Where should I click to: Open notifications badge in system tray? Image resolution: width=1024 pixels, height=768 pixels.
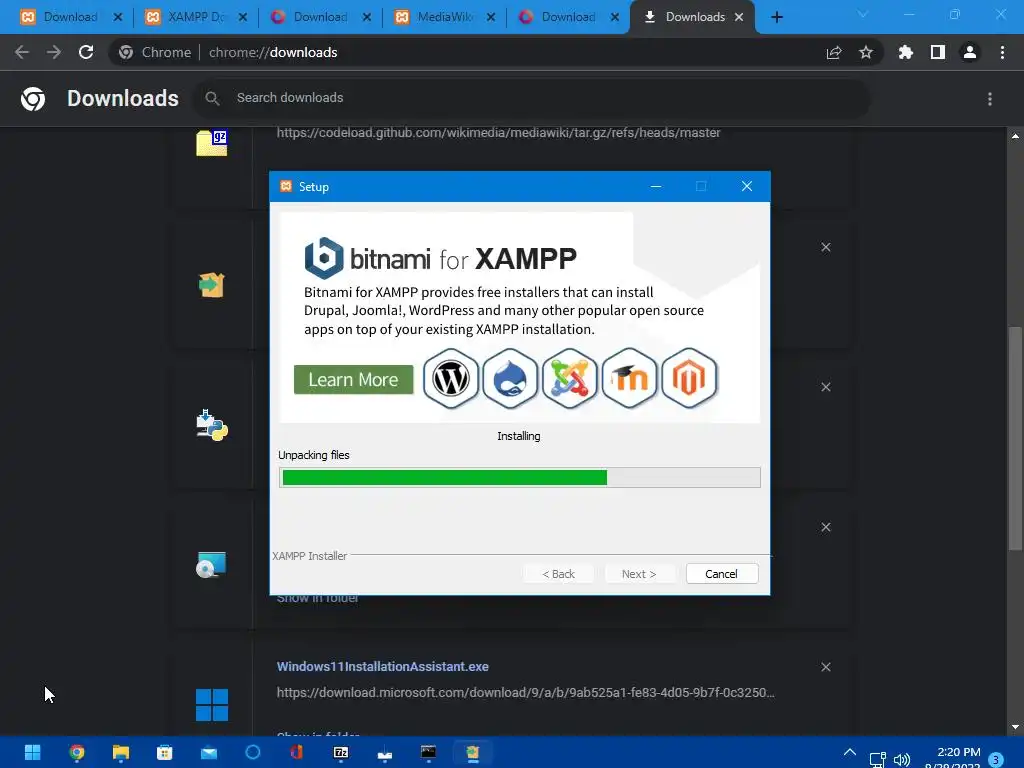click(996, 759)
